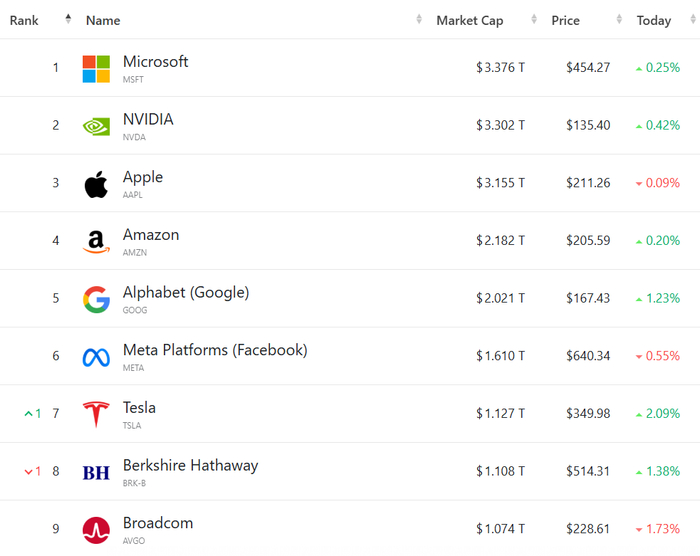This screenshot has height=556, width=700.
Task: Click the Apple logo icon
Action: coord(96,184)
